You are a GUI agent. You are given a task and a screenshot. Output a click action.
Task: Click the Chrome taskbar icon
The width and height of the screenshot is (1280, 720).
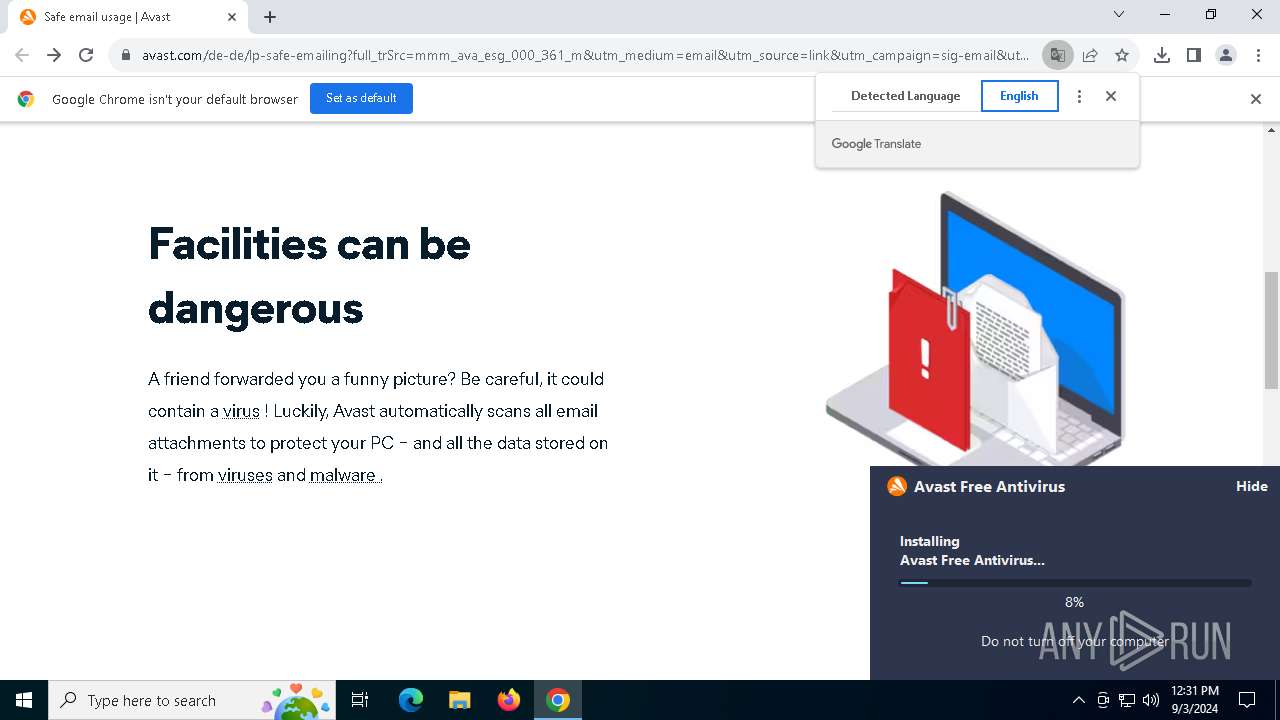click(x=558, y=700)
